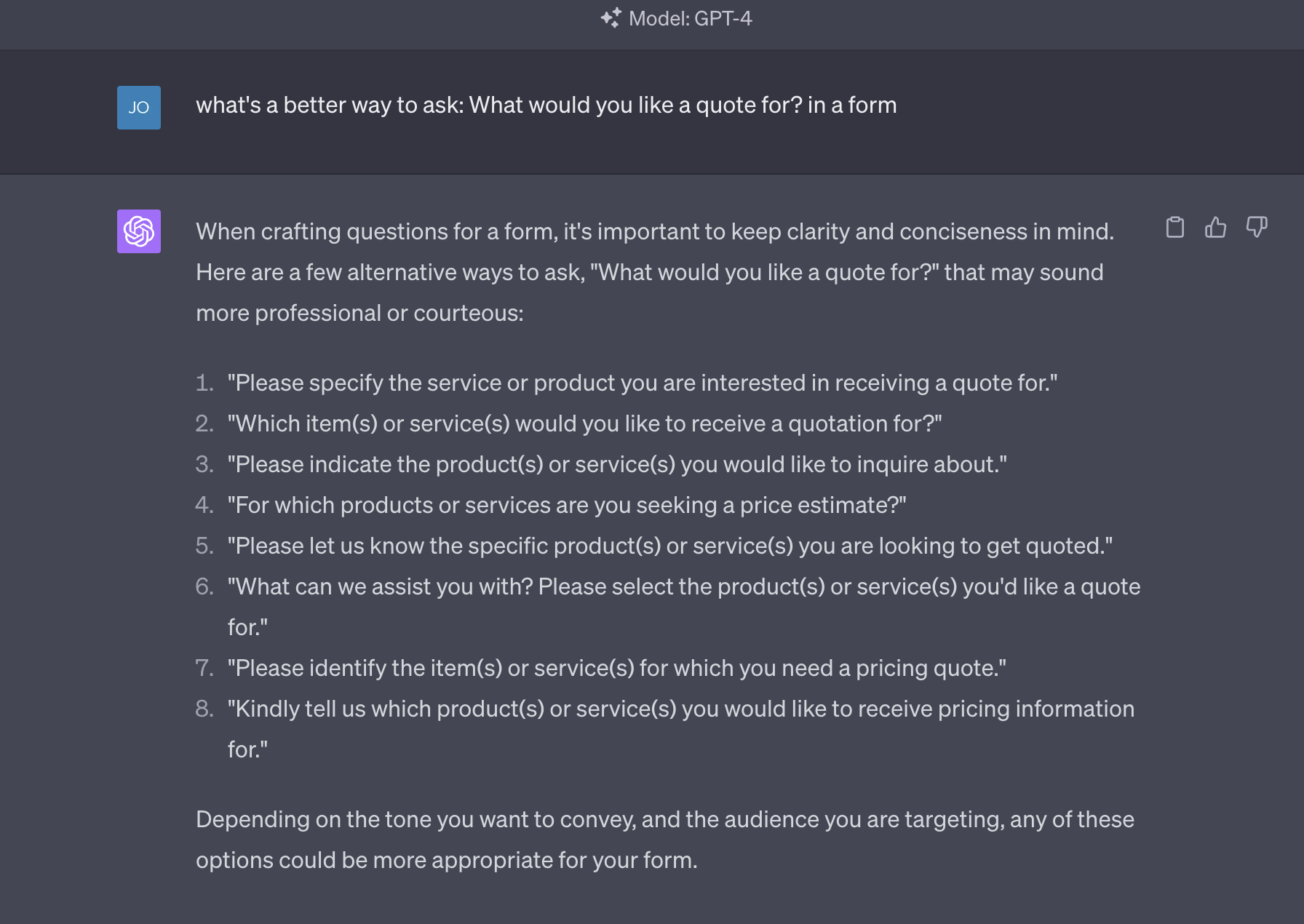Click suggestion 6 "What can we assist you with?"

pos(683,587)
